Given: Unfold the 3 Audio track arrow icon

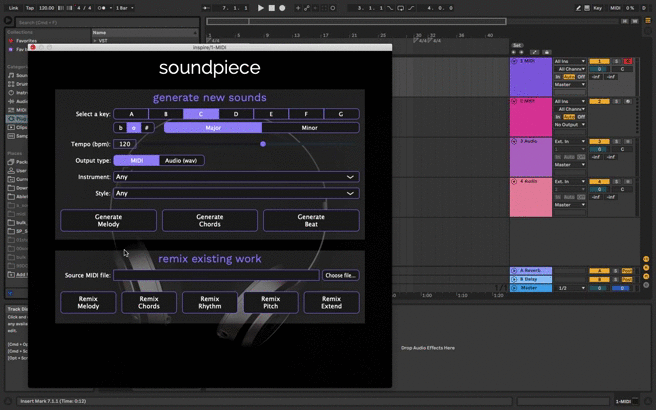Looking at the screenshot, I should pos(514,141).
